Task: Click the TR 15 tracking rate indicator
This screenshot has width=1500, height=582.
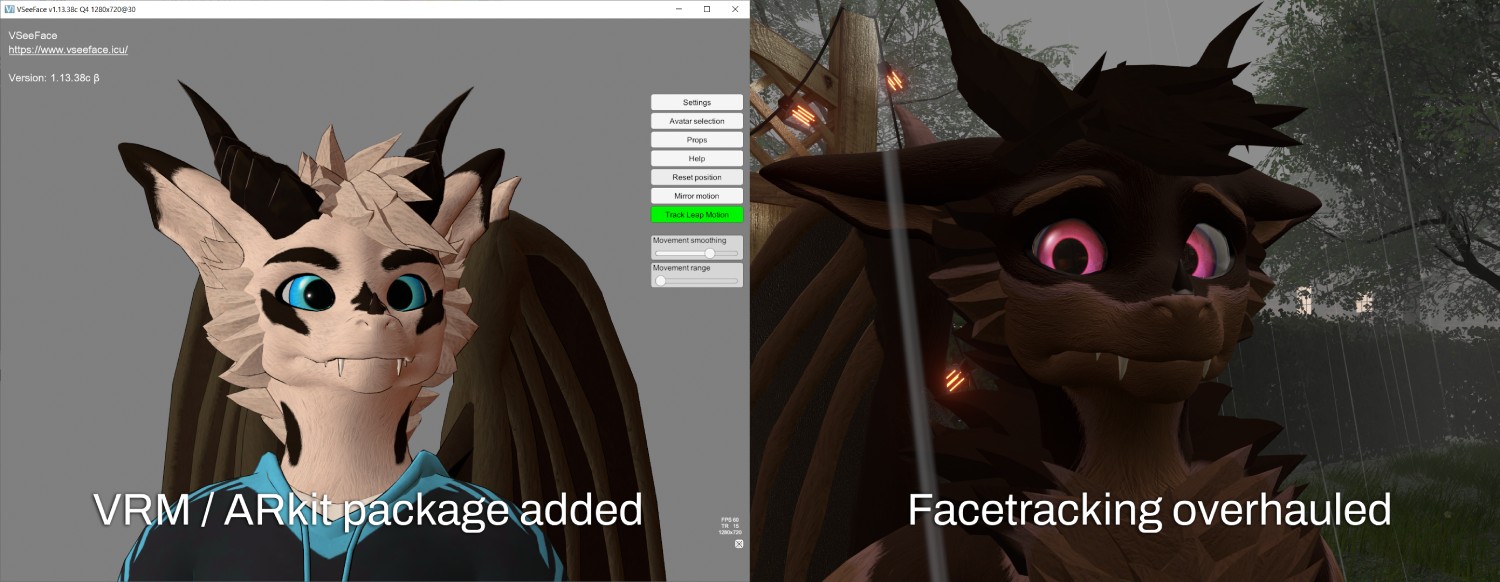Action: click(x=729, y=525)
